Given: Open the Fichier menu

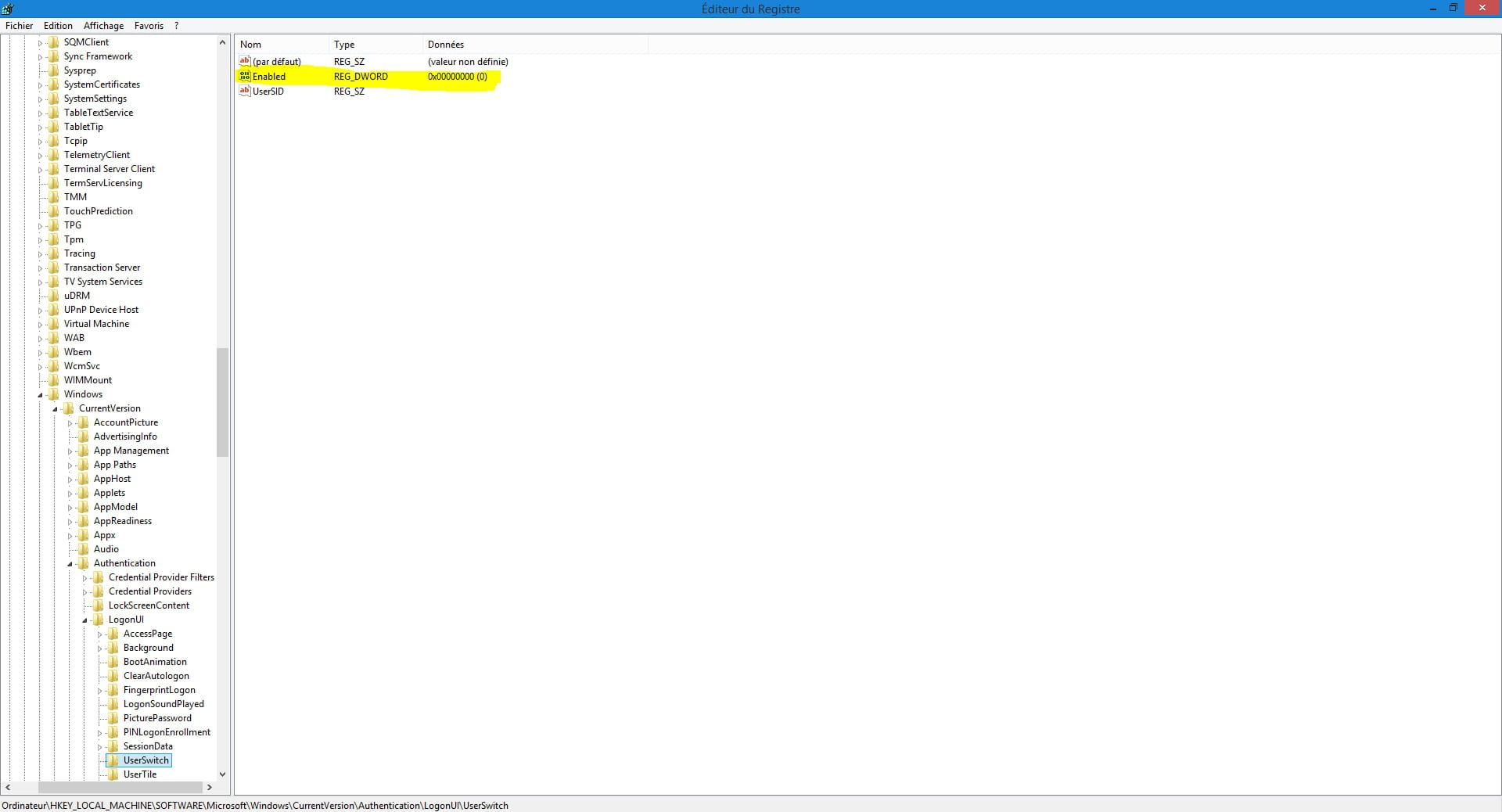Looking at the screenshot, I should (x=19, y=26).
